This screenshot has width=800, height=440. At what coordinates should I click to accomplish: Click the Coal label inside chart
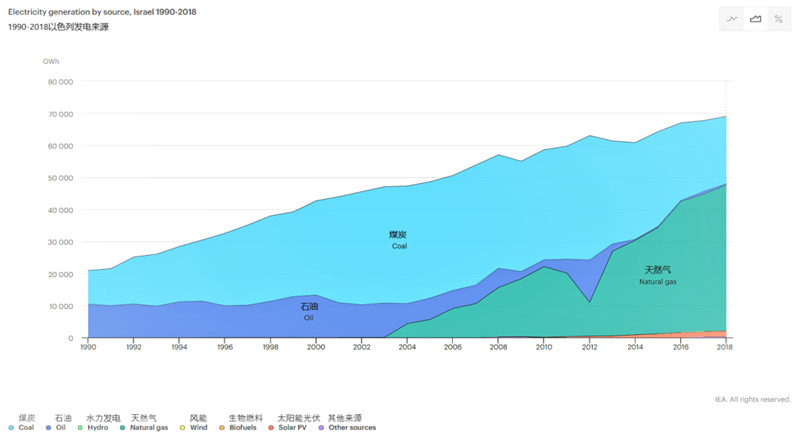point(398,240)
